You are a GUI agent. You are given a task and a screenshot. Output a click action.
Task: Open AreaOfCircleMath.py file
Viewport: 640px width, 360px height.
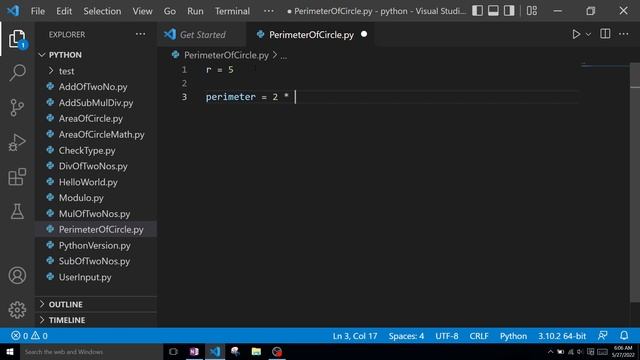coord(96,135)
